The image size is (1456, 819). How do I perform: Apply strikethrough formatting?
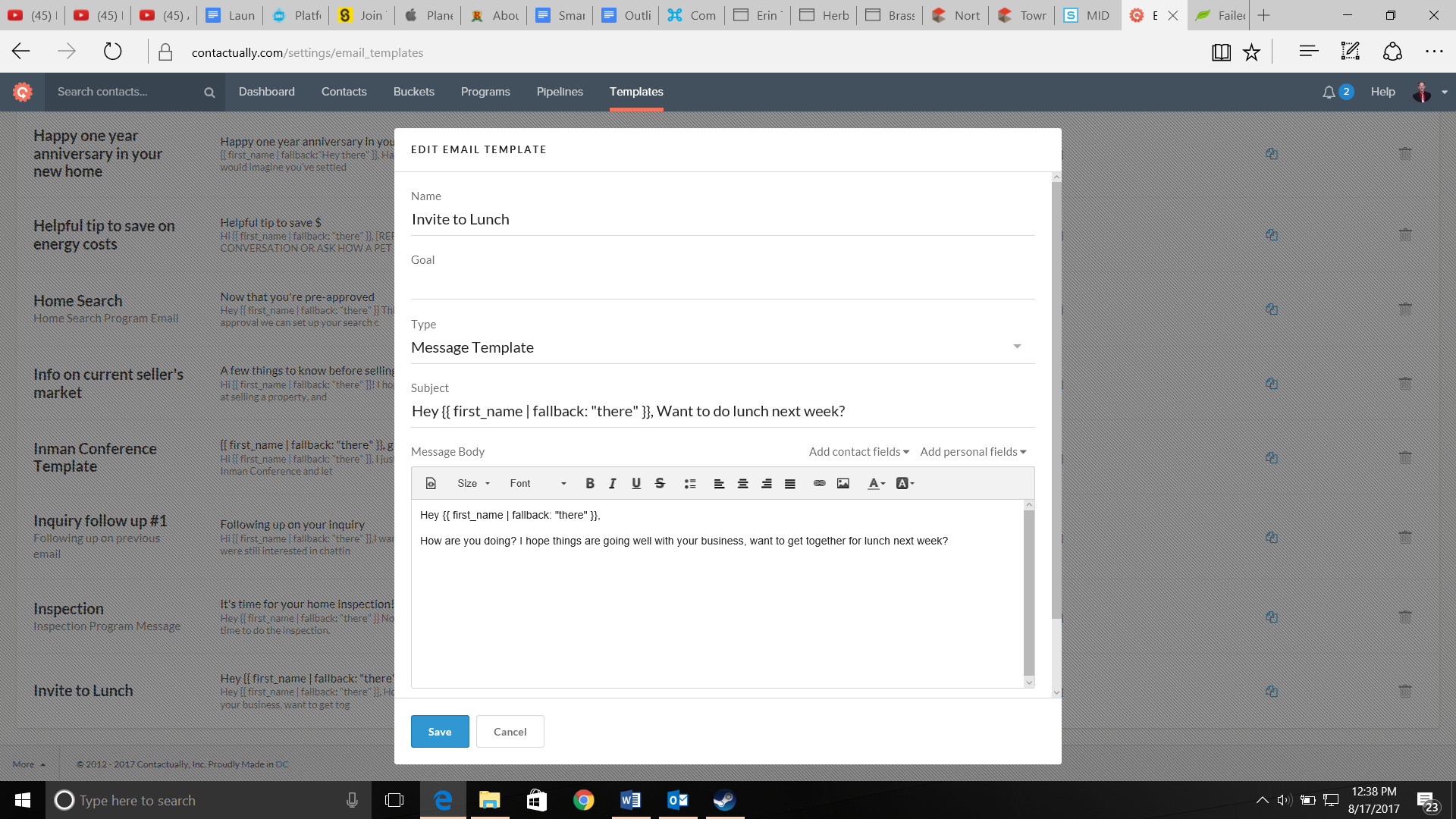tap(660, 483)
